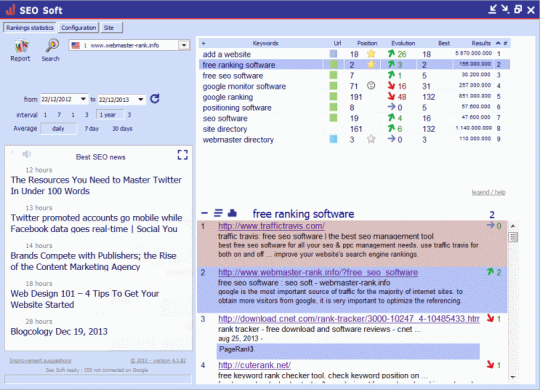The image size is (540, 390).
Task: Sort by the Evolution column header
Action: pyautogui.click(x=403, y=43)
